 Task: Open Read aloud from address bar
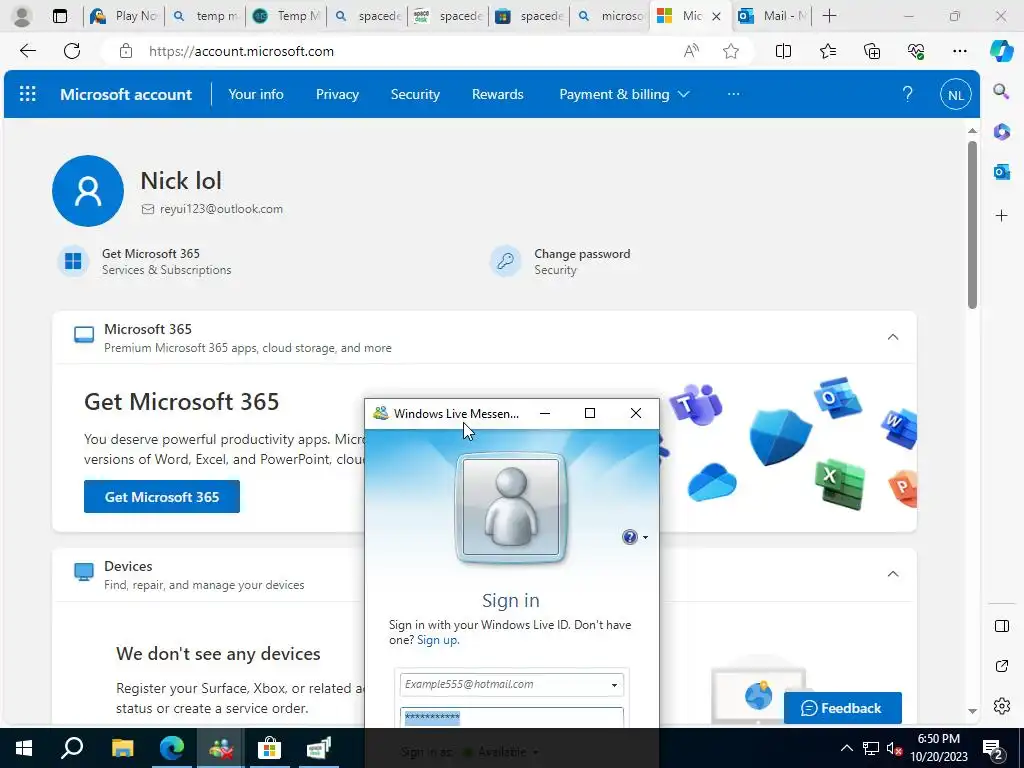(691, 51)
